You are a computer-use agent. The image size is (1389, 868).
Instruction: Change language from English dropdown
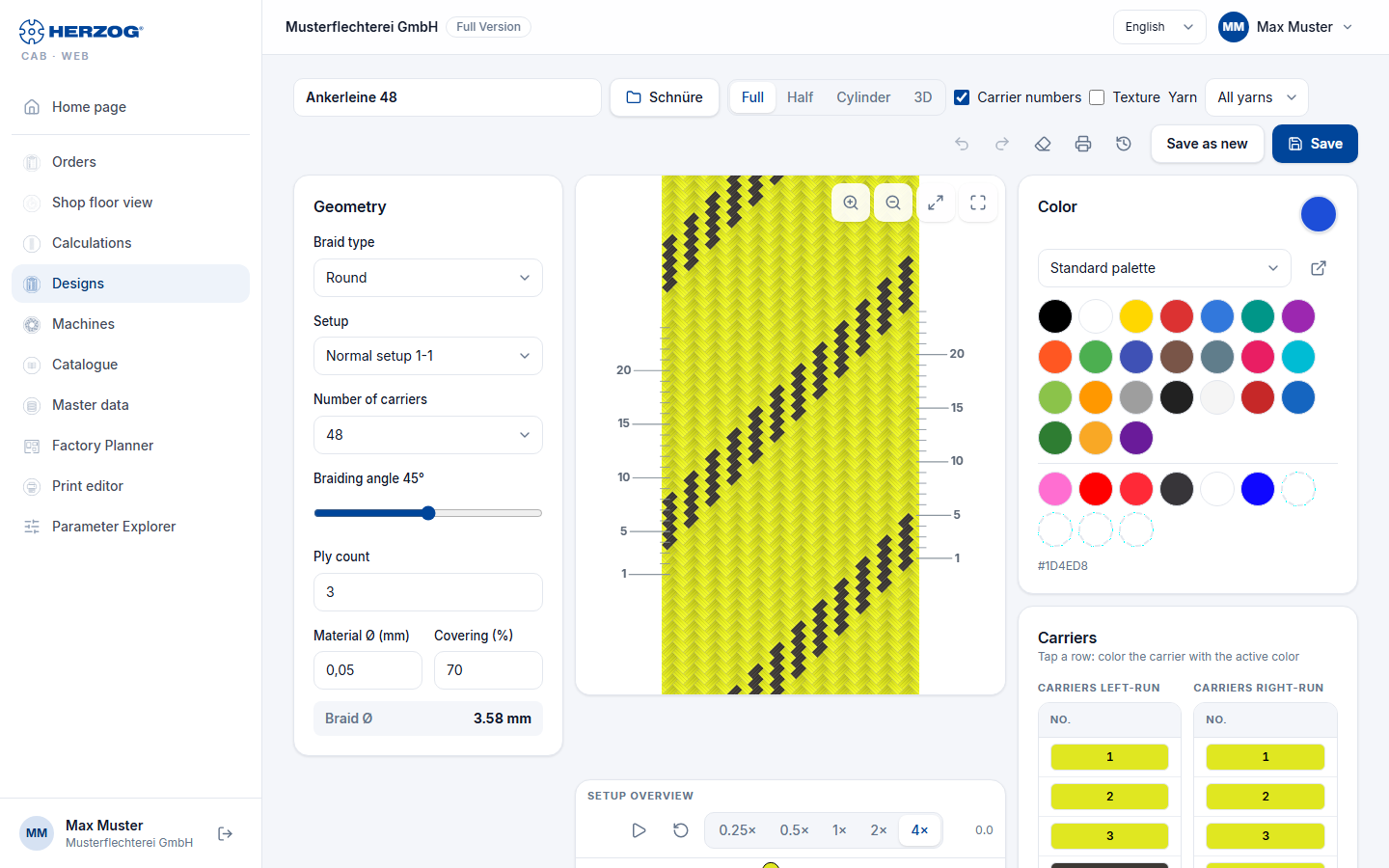[x=1159, y=27]
